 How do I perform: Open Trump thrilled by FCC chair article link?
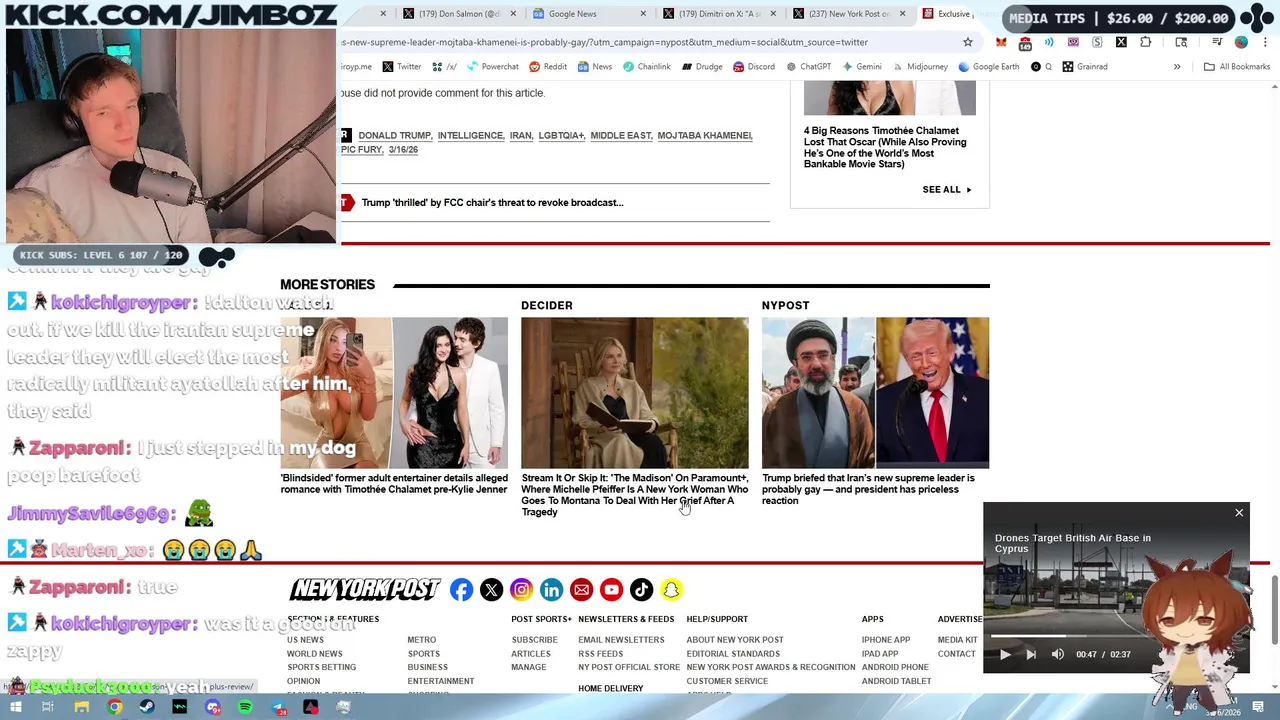coord(492,203)
